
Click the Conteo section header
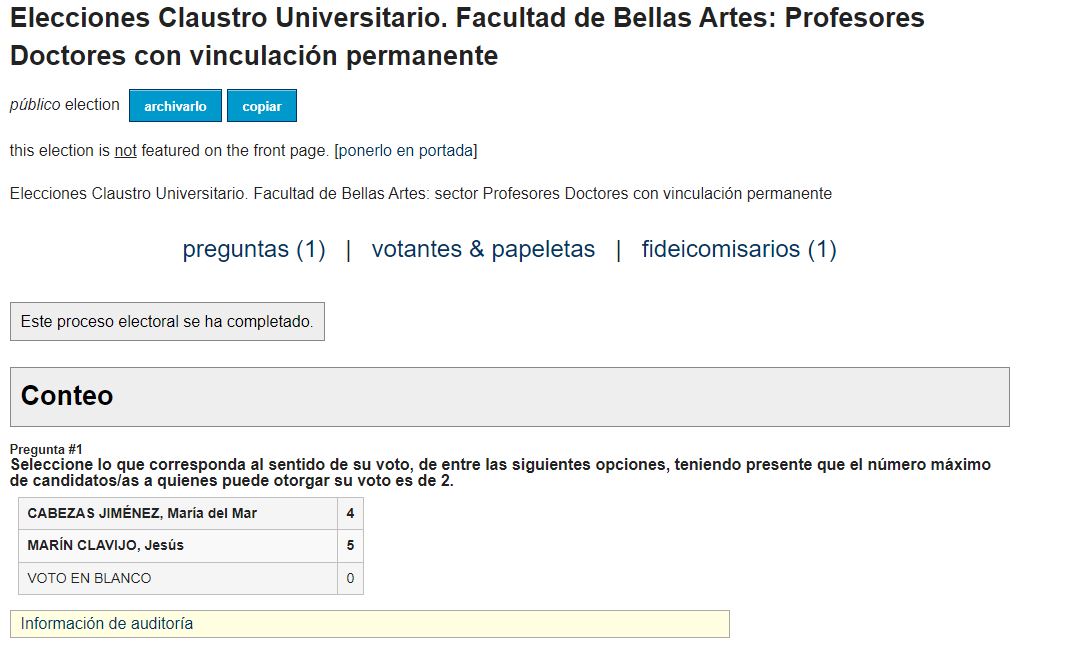(x=510, y=396)
